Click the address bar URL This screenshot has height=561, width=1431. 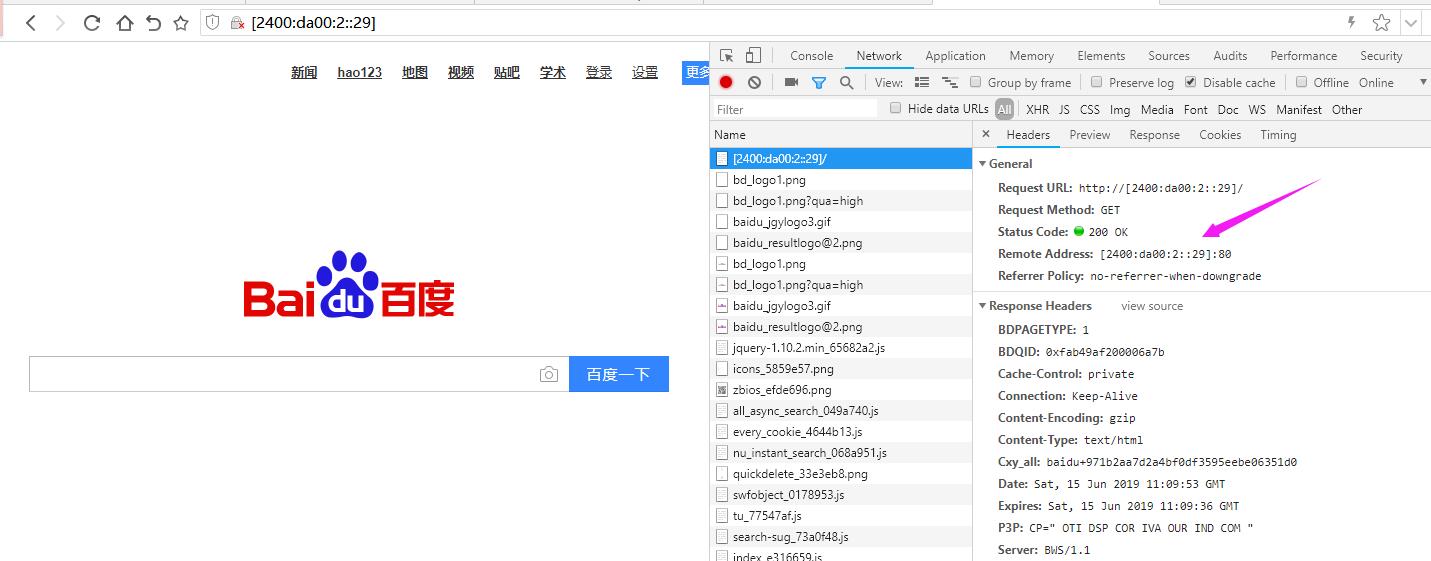point(314,22)
